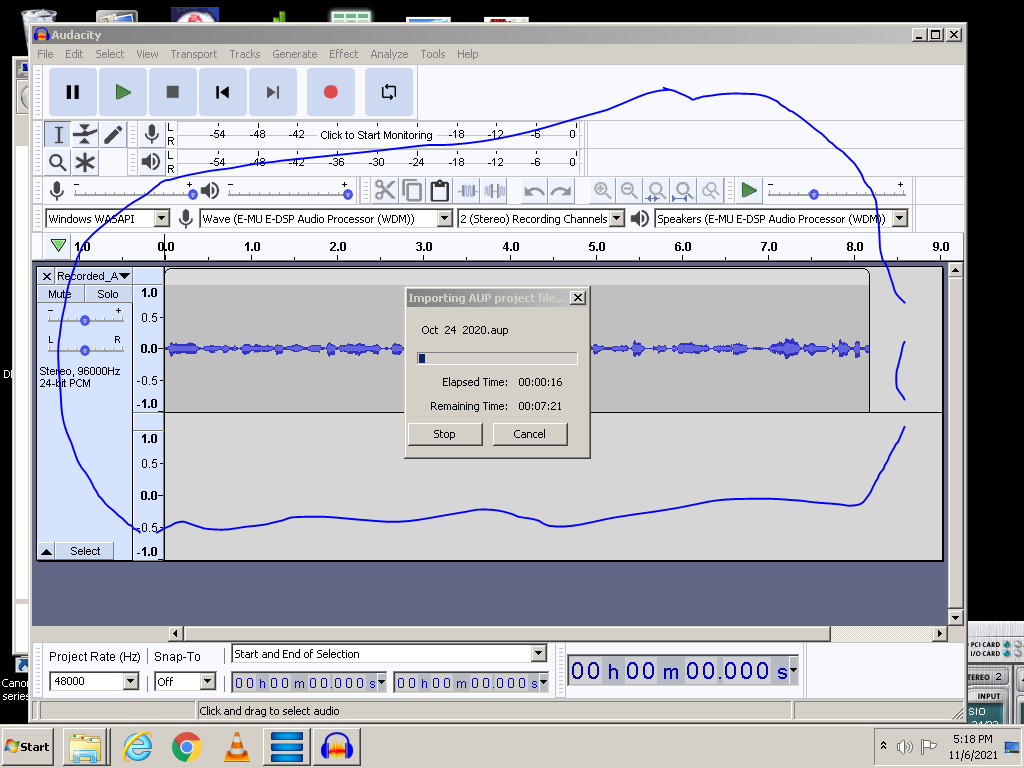1024x768 pixels.
Task: Click the Undo arrow icon
Action: (x=534, y=191)
